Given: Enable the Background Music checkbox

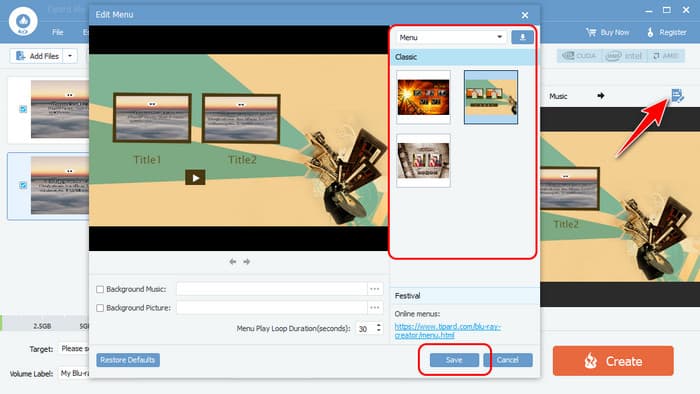Looking at the screenshot, I should pyautogui.click(x=100, y=289).
